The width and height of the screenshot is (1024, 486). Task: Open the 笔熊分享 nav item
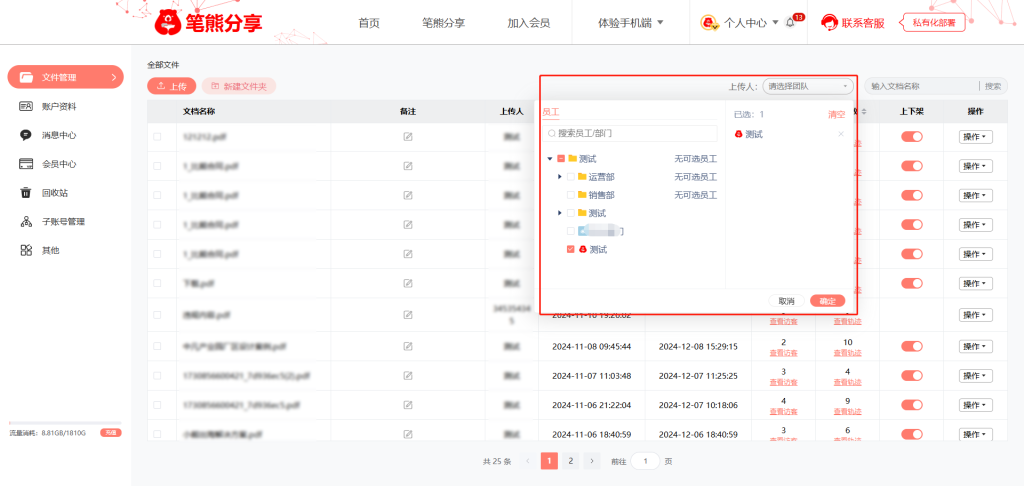tap(443, 23)
